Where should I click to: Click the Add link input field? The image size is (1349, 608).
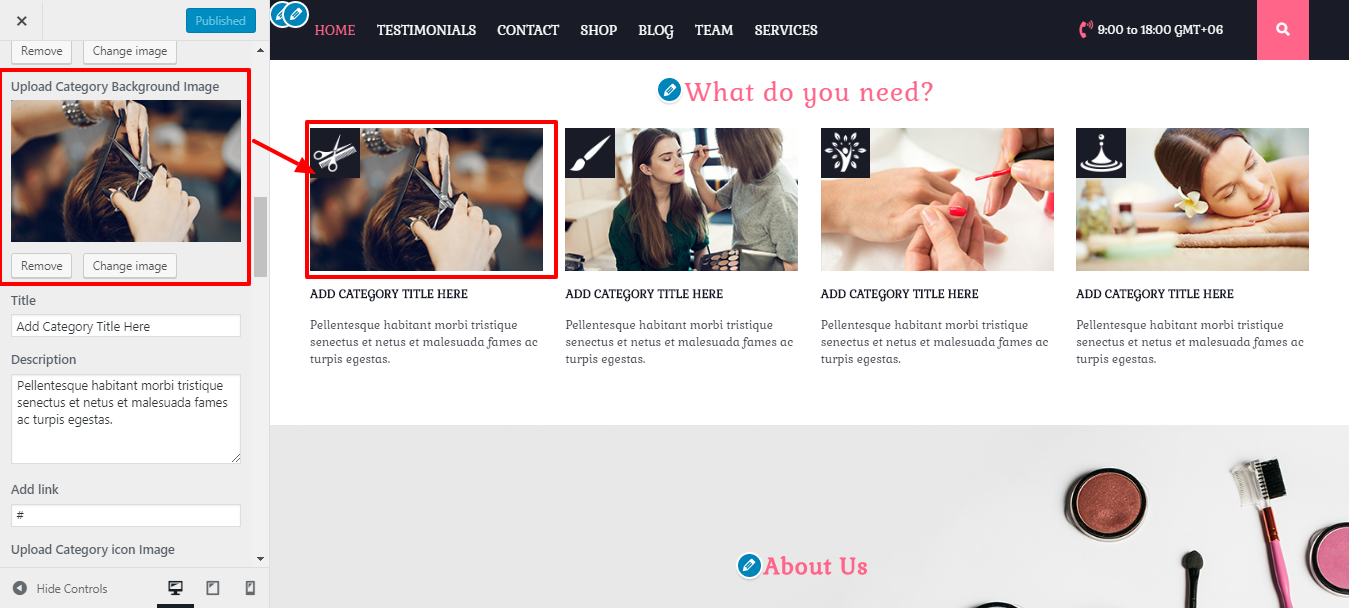pos(126,515)
